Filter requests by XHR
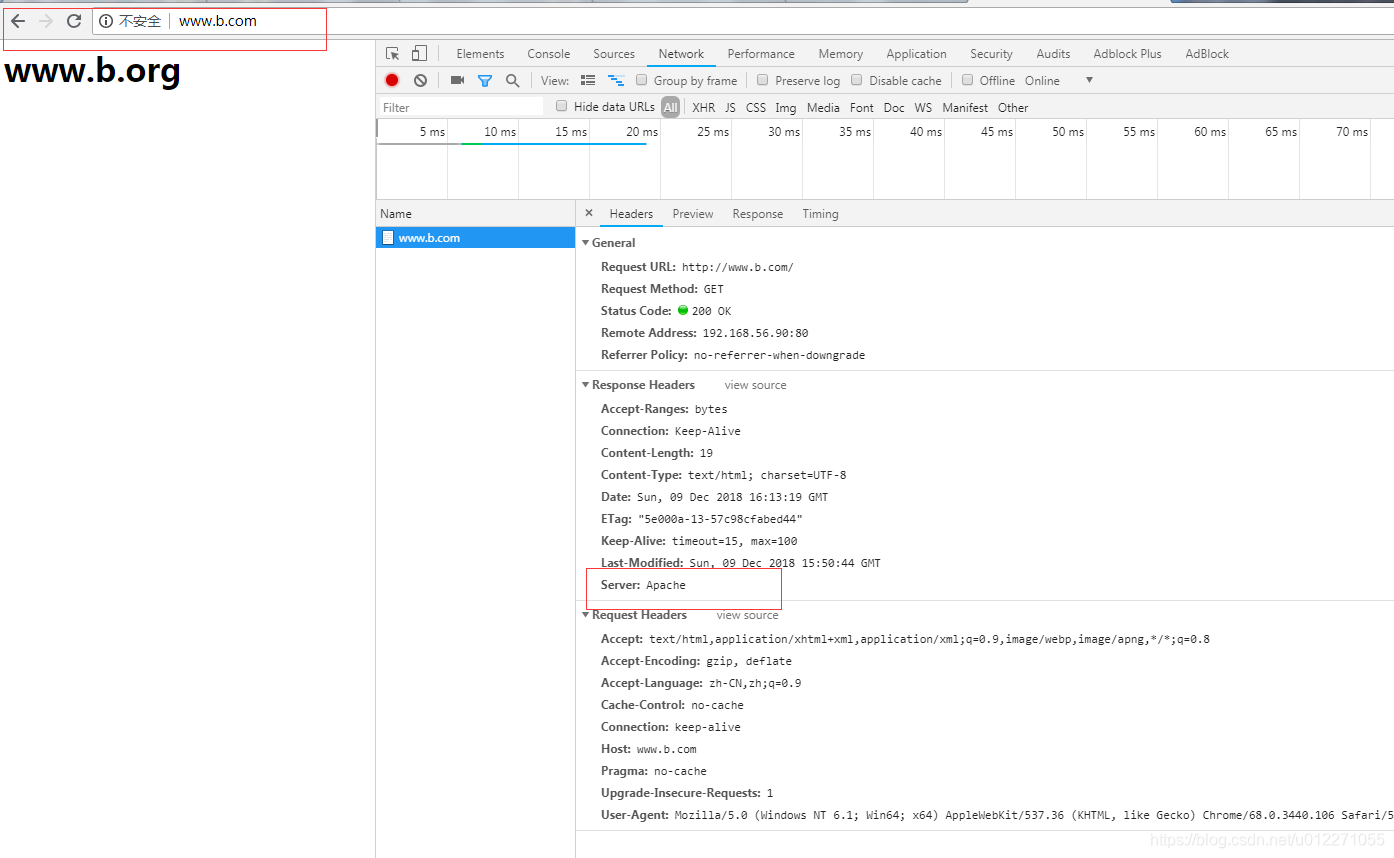 [704, 107]
